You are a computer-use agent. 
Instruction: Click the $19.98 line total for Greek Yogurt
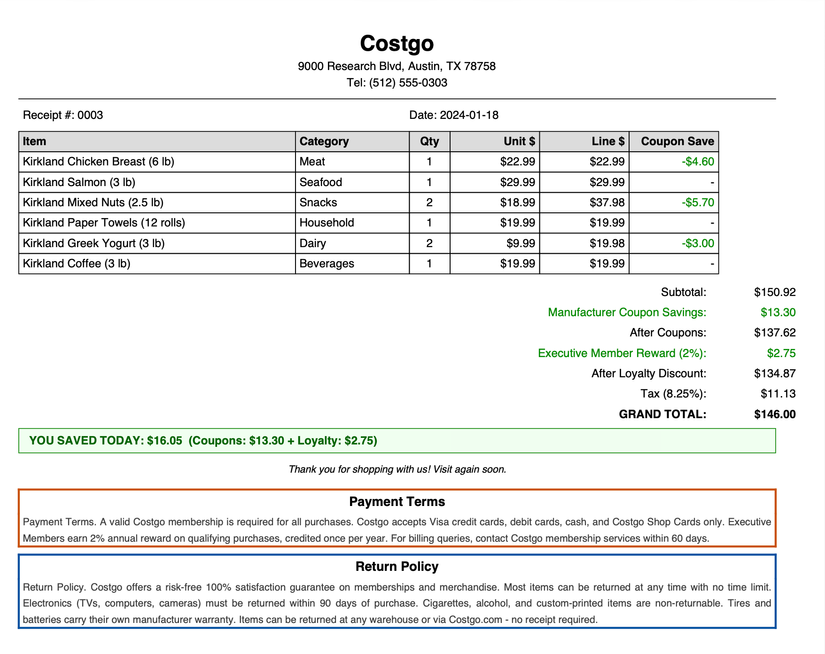pyautogui.click(x=607, y=243)
